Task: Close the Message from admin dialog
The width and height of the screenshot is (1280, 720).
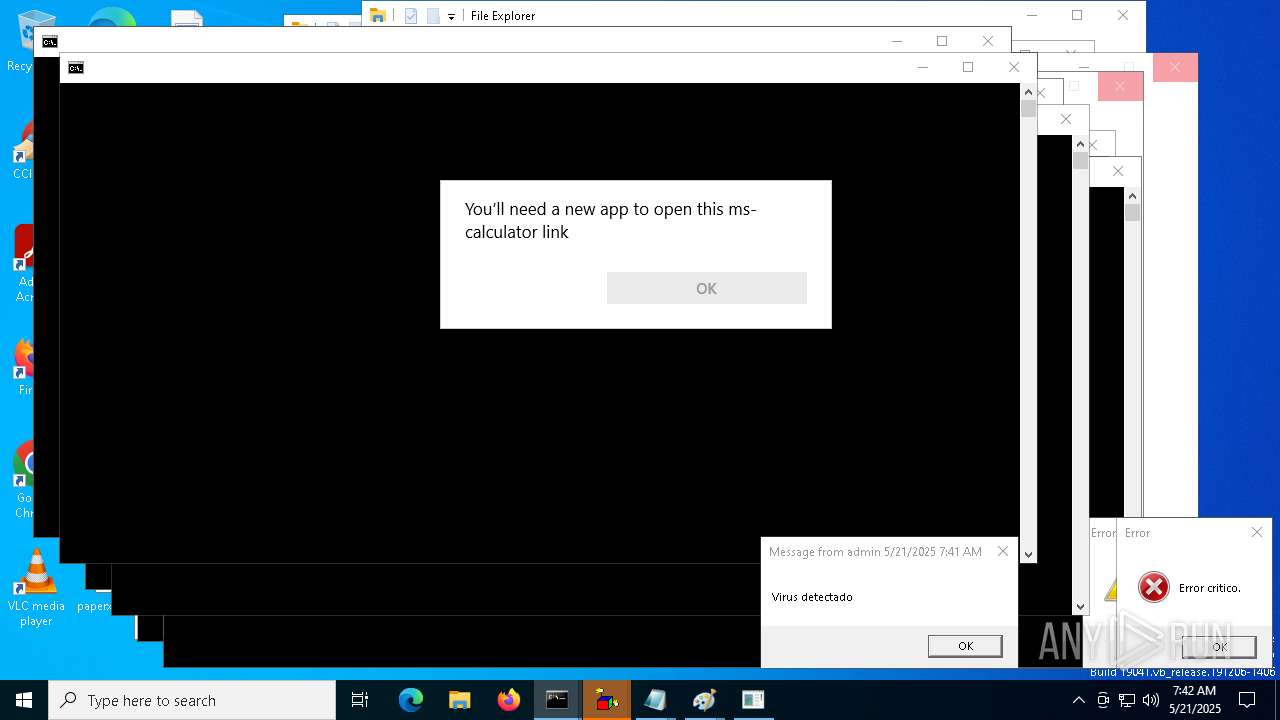Action: pyautogui.click(x=1003, y=551)
